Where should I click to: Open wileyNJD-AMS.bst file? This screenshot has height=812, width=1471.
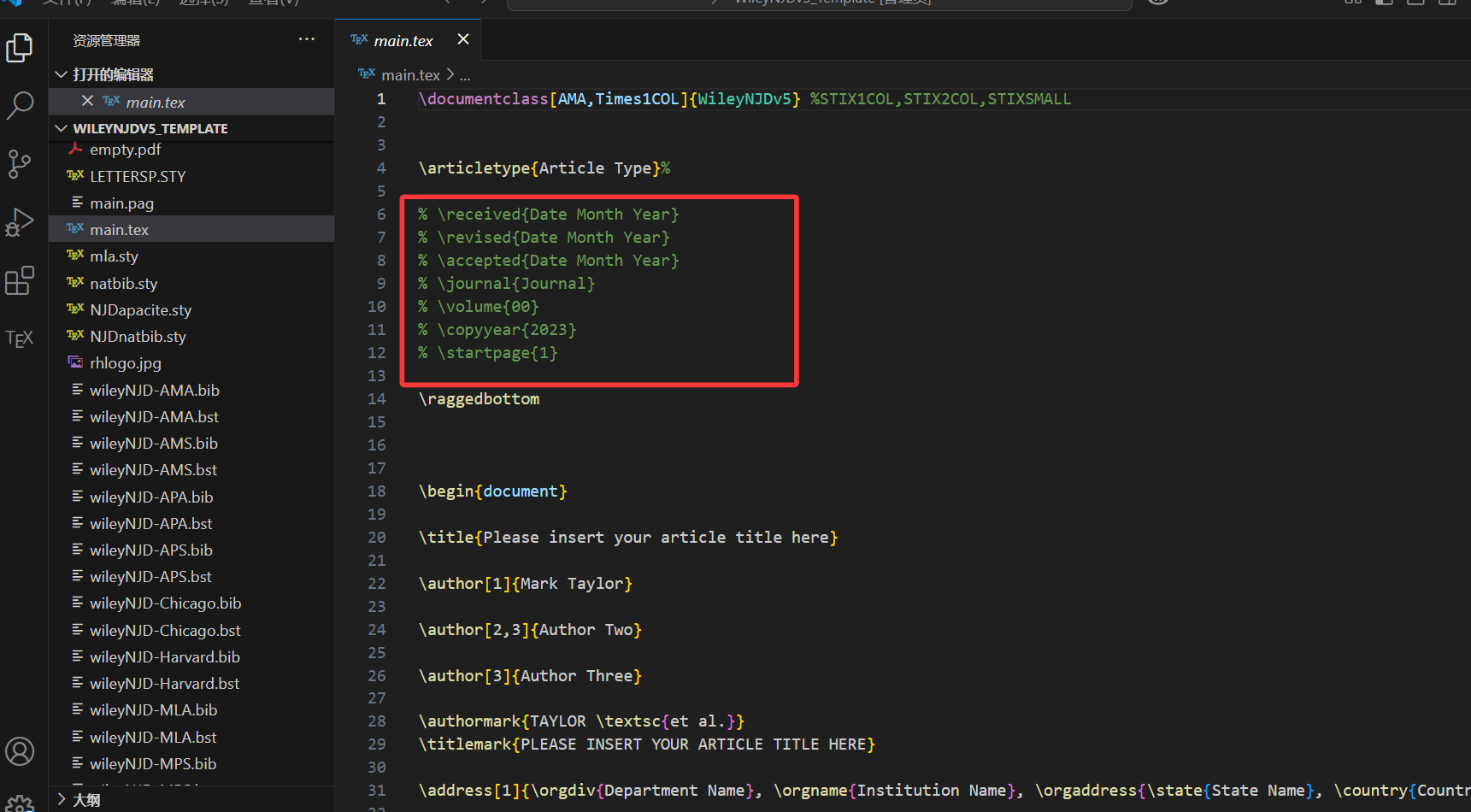click(x=191, y=469)
